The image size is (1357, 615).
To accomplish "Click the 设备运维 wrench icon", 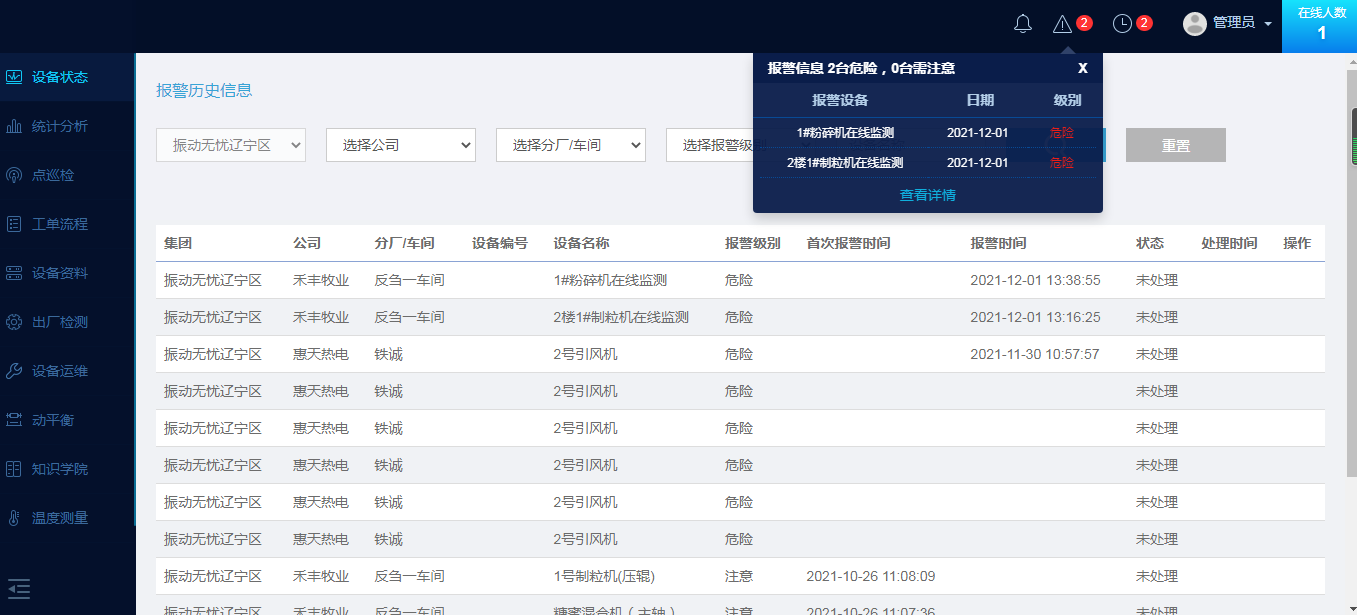I will pos(14,371).
